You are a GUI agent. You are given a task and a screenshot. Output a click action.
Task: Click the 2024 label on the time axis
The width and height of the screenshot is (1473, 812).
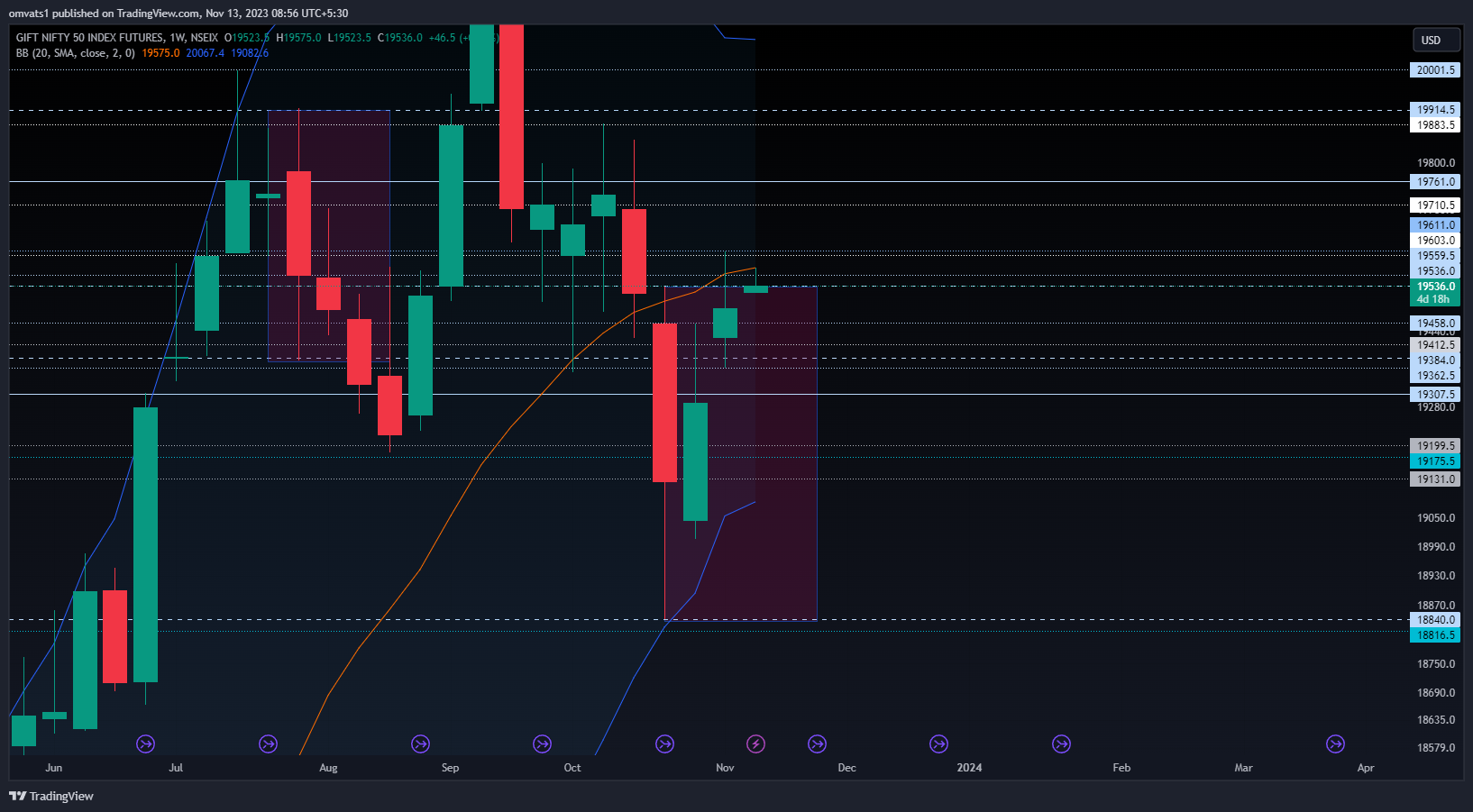tap(969, 768)
